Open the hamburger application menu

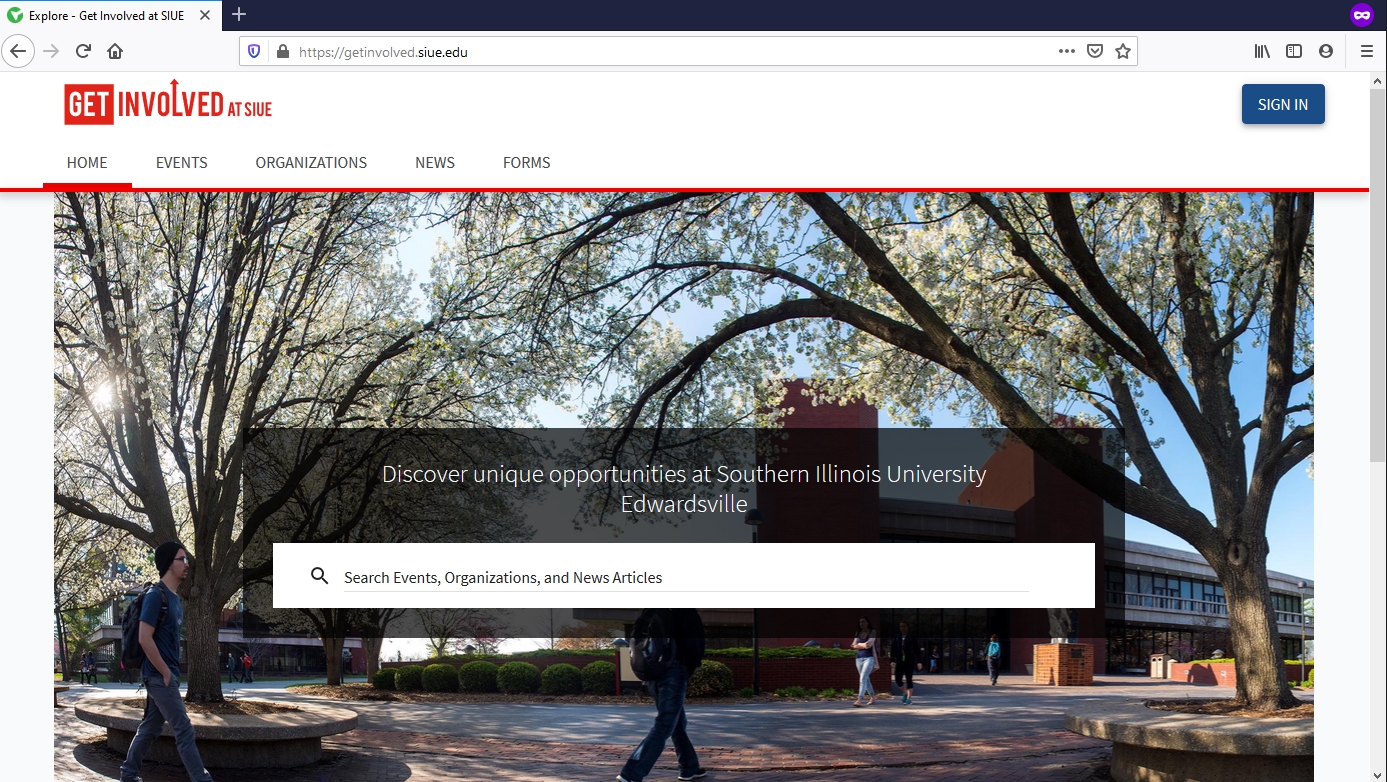point(1367,51)
